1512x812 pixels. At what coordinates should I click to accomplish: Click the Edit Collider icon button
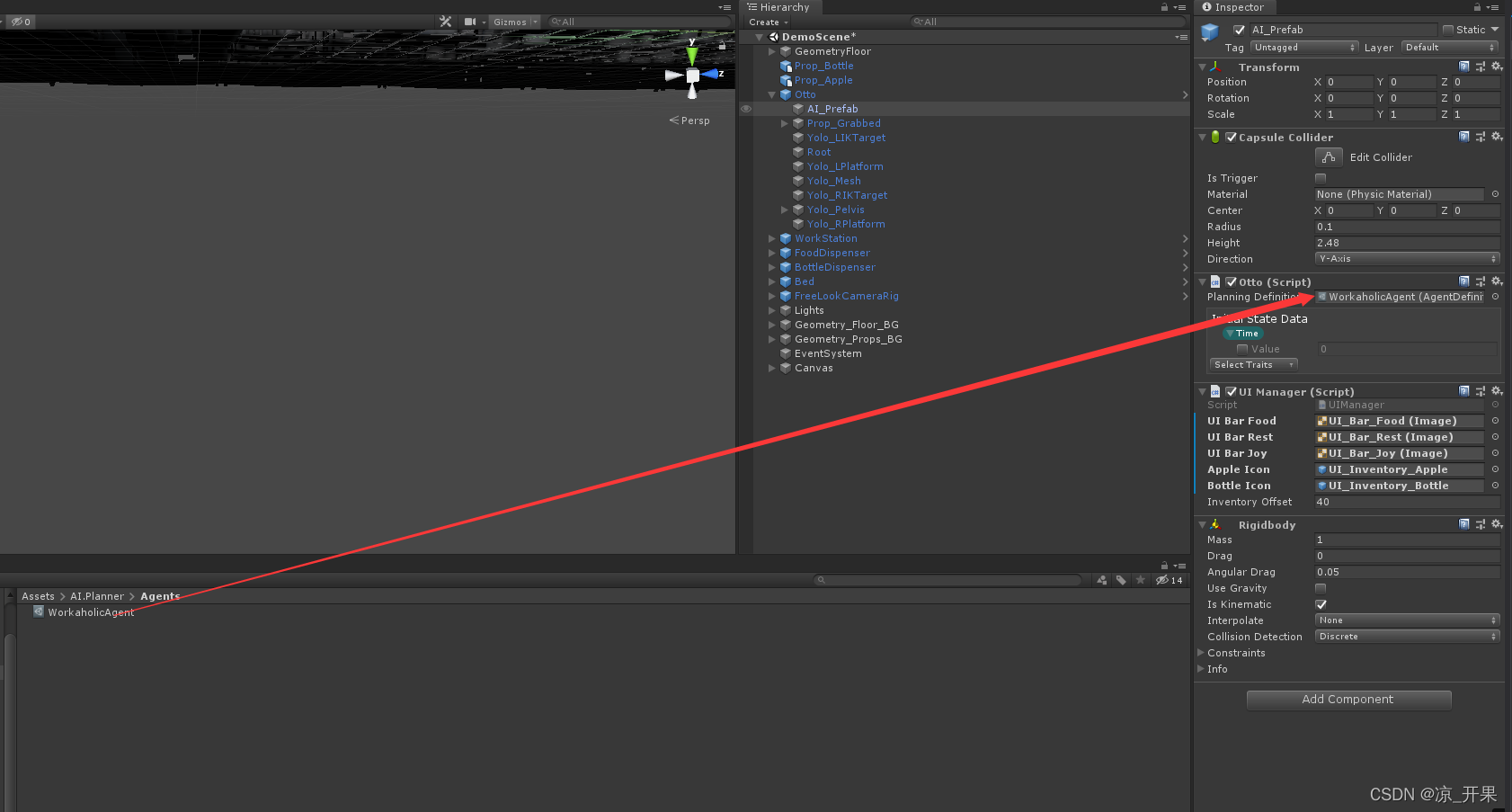(x=1329, y=157)
